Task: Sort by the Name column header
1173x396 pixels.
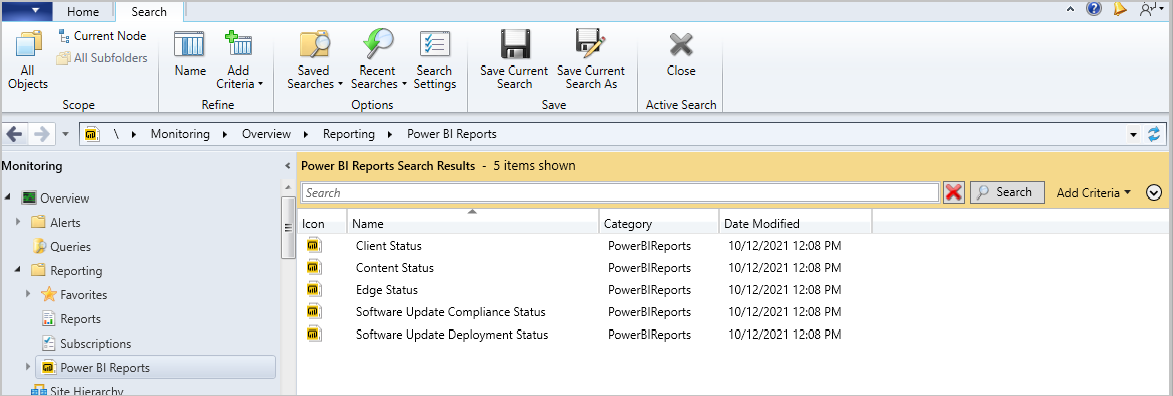Action: pyautogui.click(x=474, y=223)
